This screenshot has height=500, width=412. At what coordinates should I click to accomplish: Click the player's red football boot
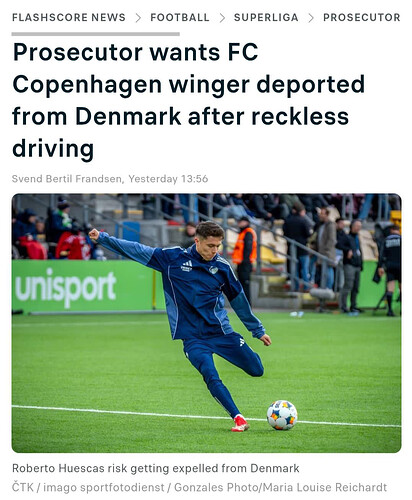[x=240, y=423]
